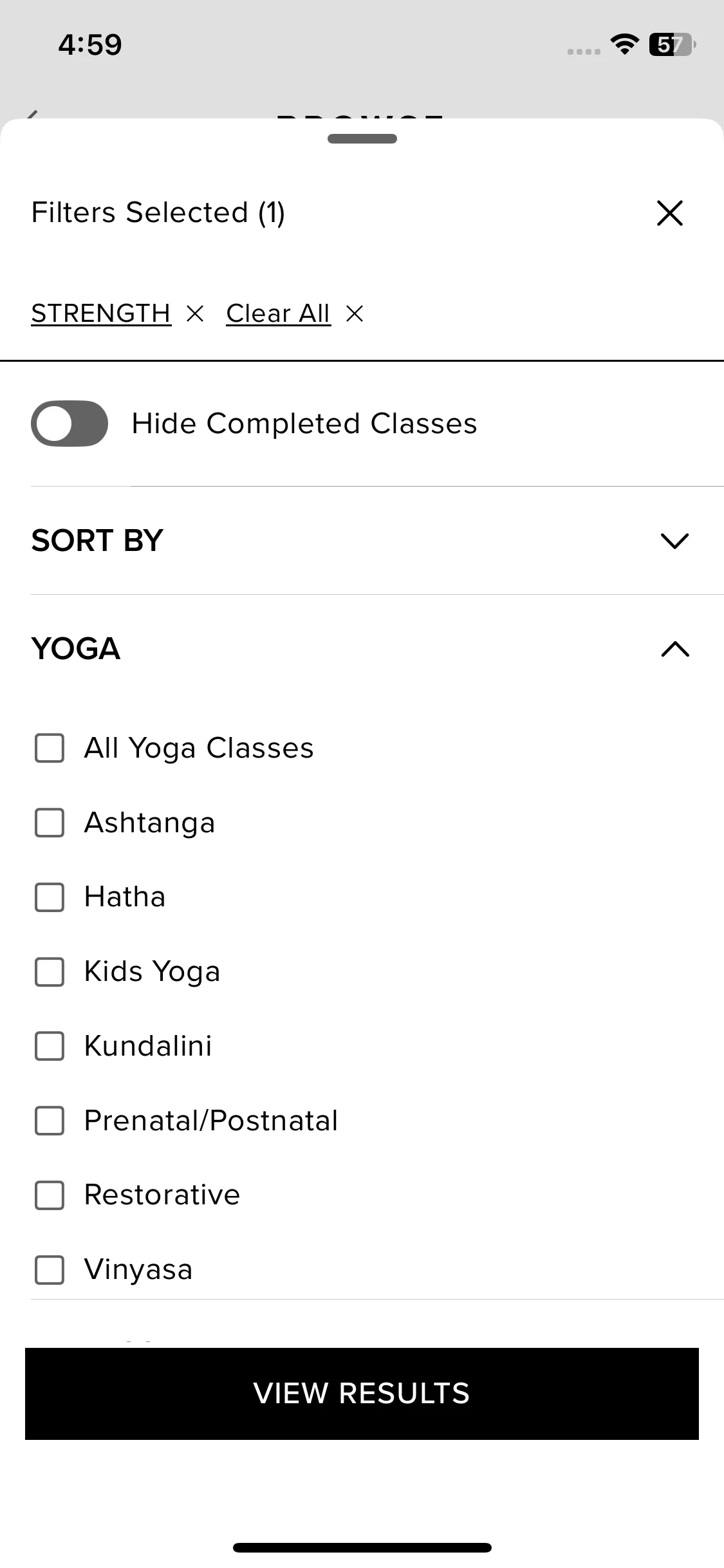Tick the Kids Yoga checkbox
The image size is (724, 1568).
tap(50, 972)
